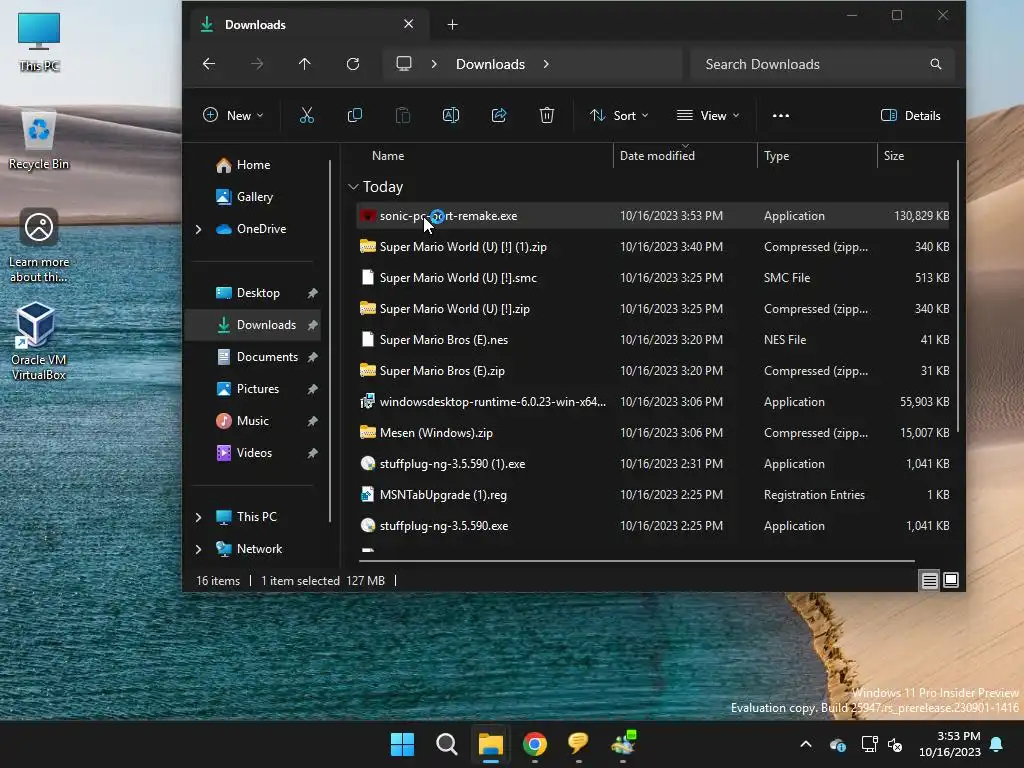The height and width of the screenshot is (768, 1024).
Task: Show hidden system tray icons
Action: 806,744
